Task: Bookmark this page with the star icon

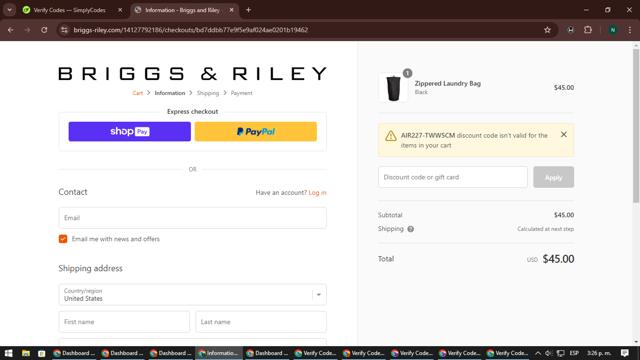Action: [547, 30]
